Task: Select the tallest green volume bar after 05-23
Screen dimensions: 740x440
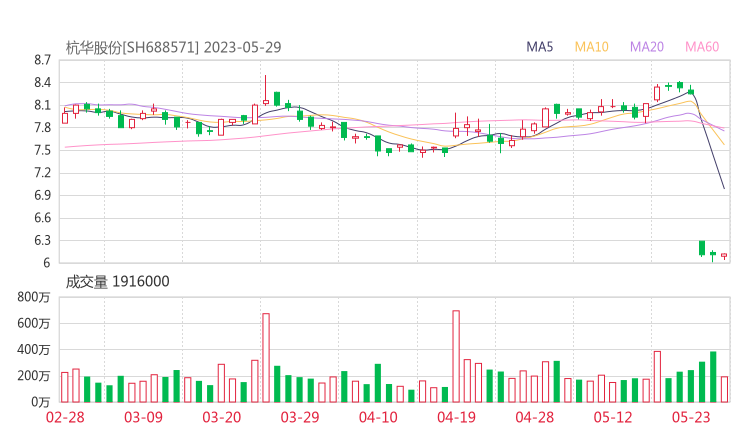Action: coord(713,377)
